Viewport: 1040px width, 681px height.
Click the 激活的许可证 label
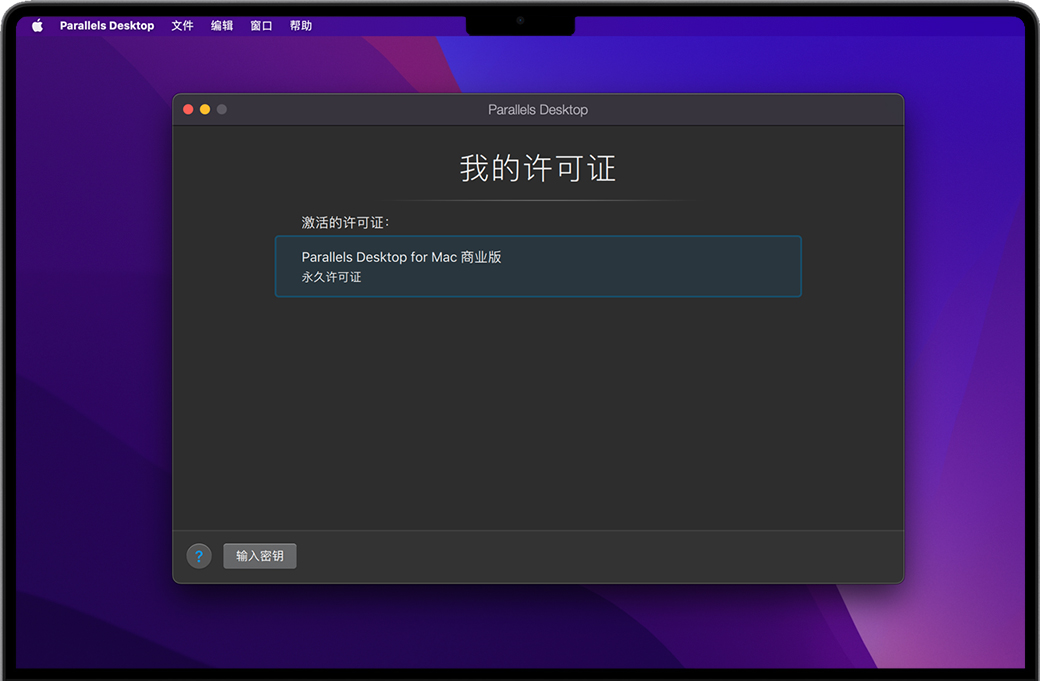[345, 223]
